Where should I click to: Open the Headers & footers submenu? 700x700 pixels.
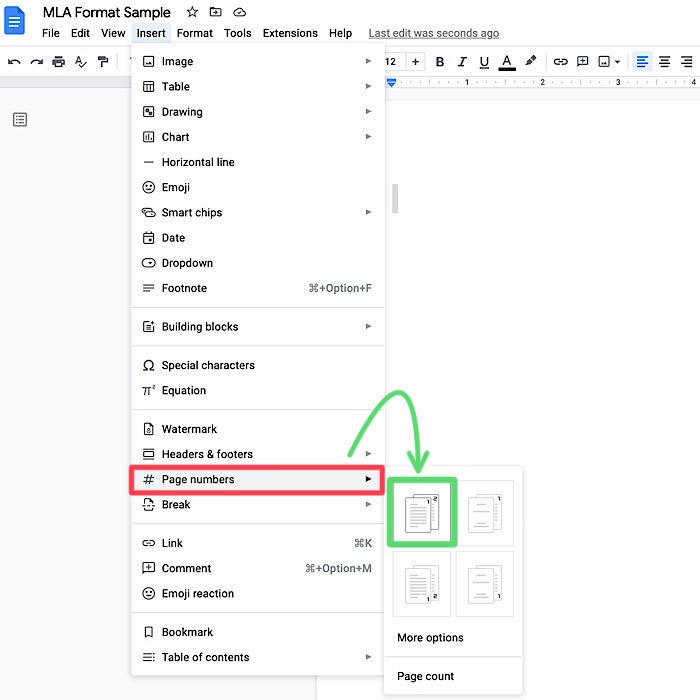click(257, 454)
